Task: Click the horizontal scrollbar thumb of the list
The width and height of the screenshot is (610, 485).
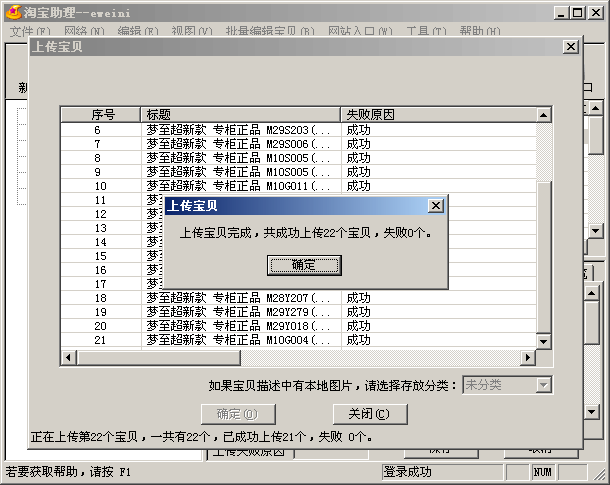Action: [158, 357]
